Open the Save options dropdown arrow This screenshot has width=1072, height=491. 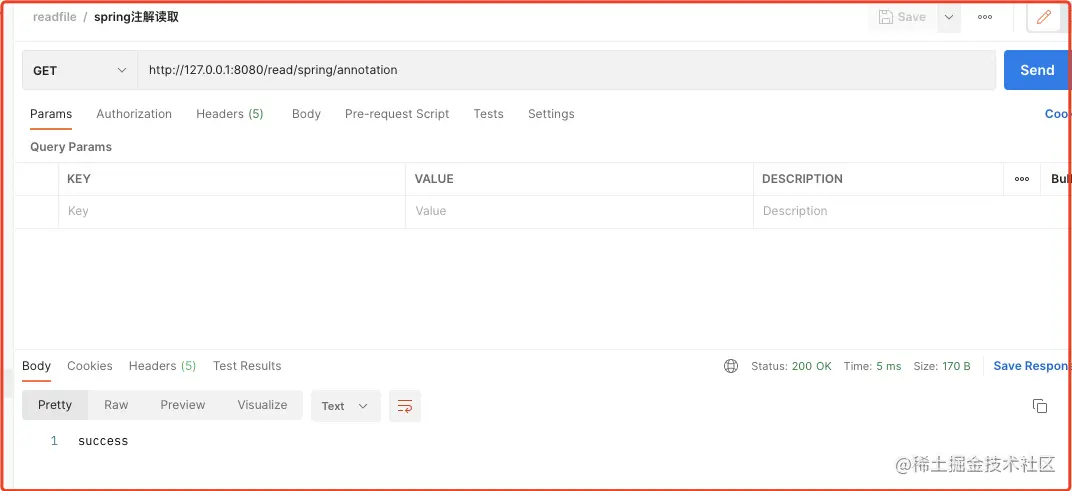pyautogui.click(x=949, y=17)
